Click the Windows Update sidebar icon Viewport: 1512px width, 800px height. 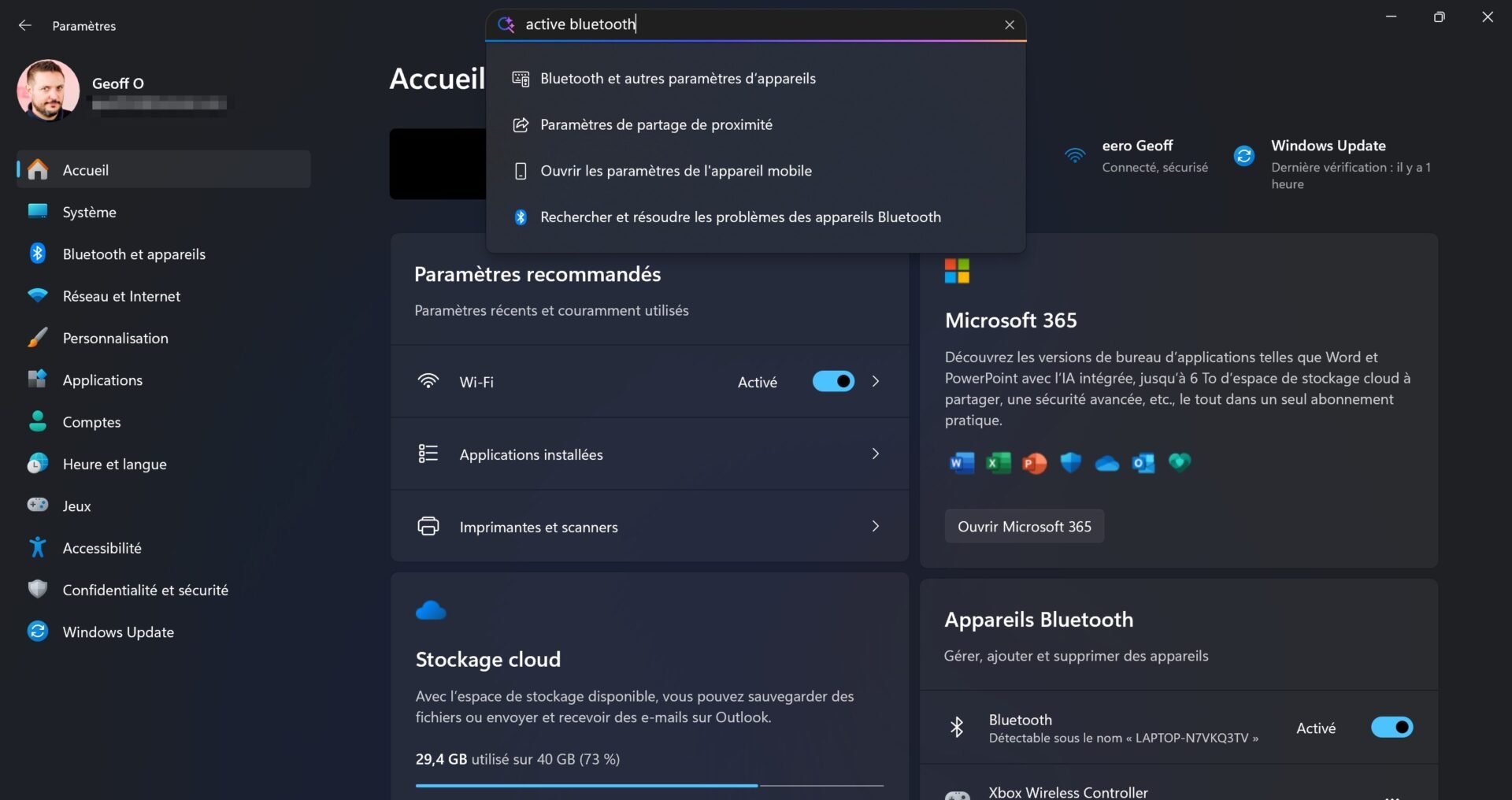[x=38, y=631]
